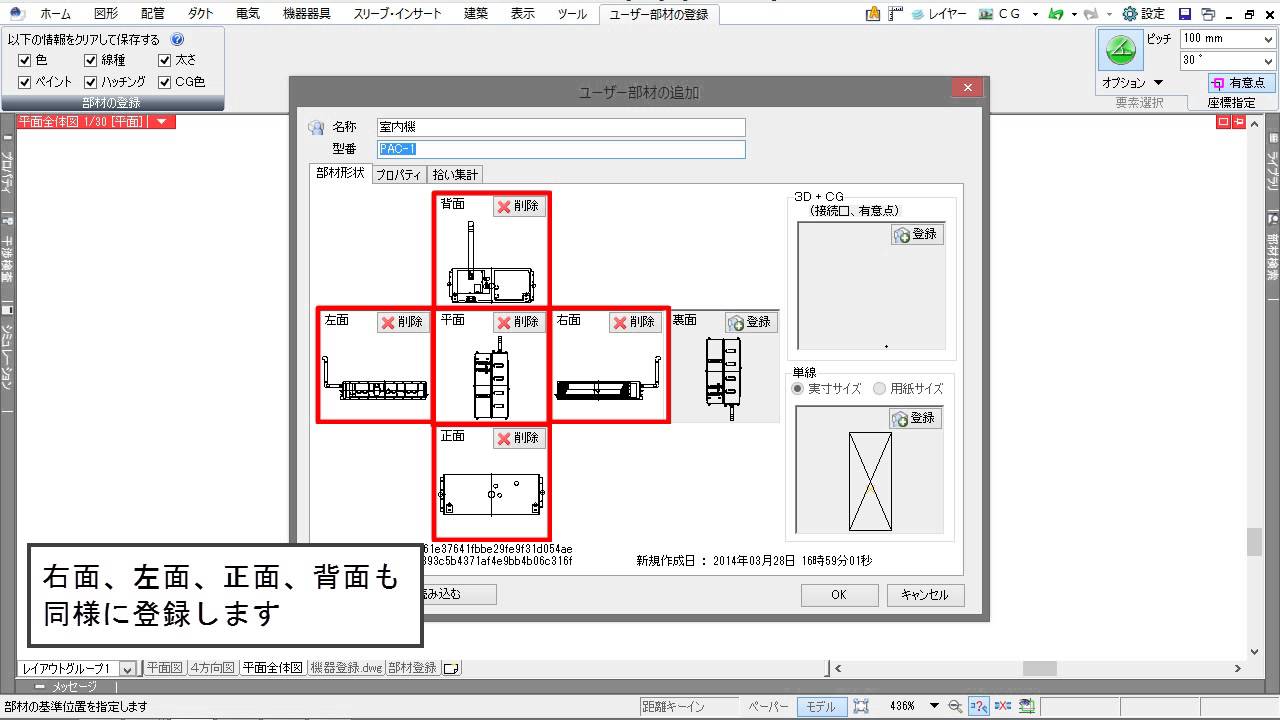Switch to 4方向図 sheet tab
This screenshot has height=720, width=1280.
click(x=213, y=668)
